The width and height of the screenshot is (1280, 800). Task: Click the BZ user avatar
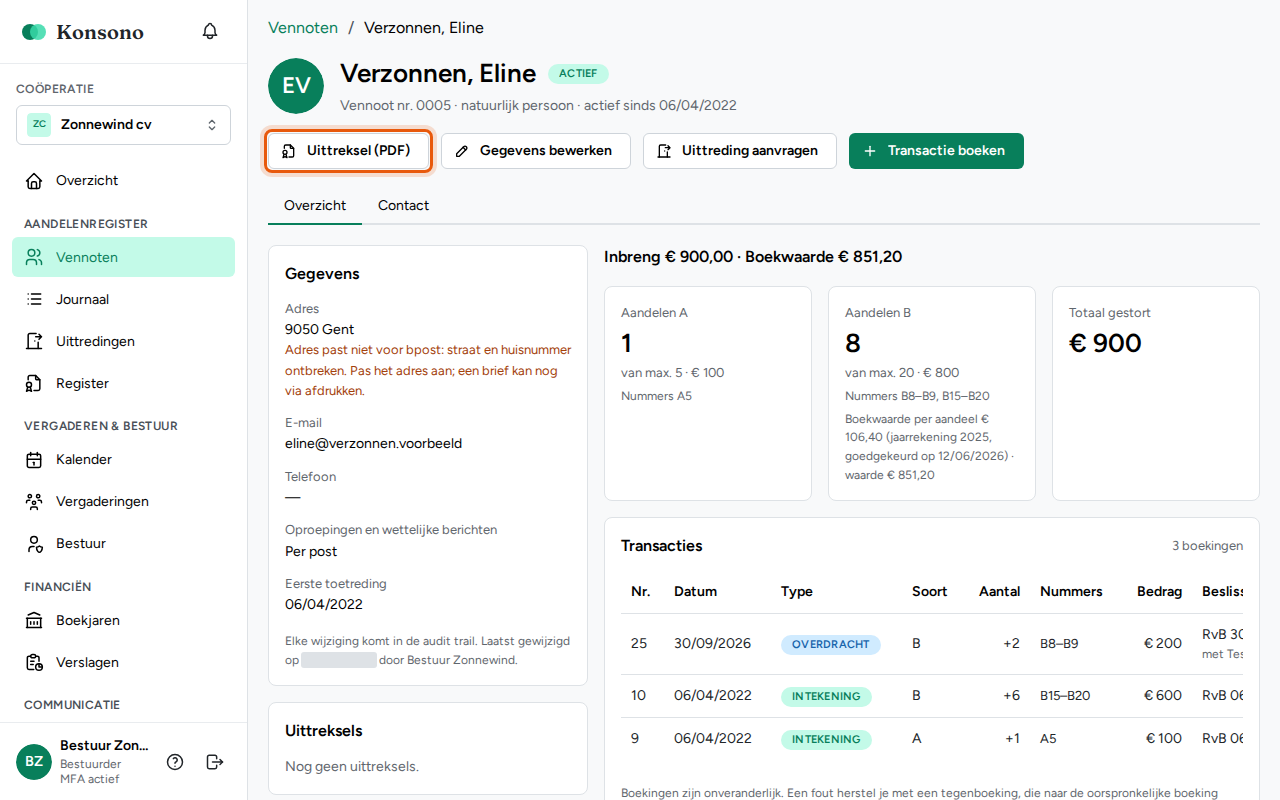[x=34, y=762]
